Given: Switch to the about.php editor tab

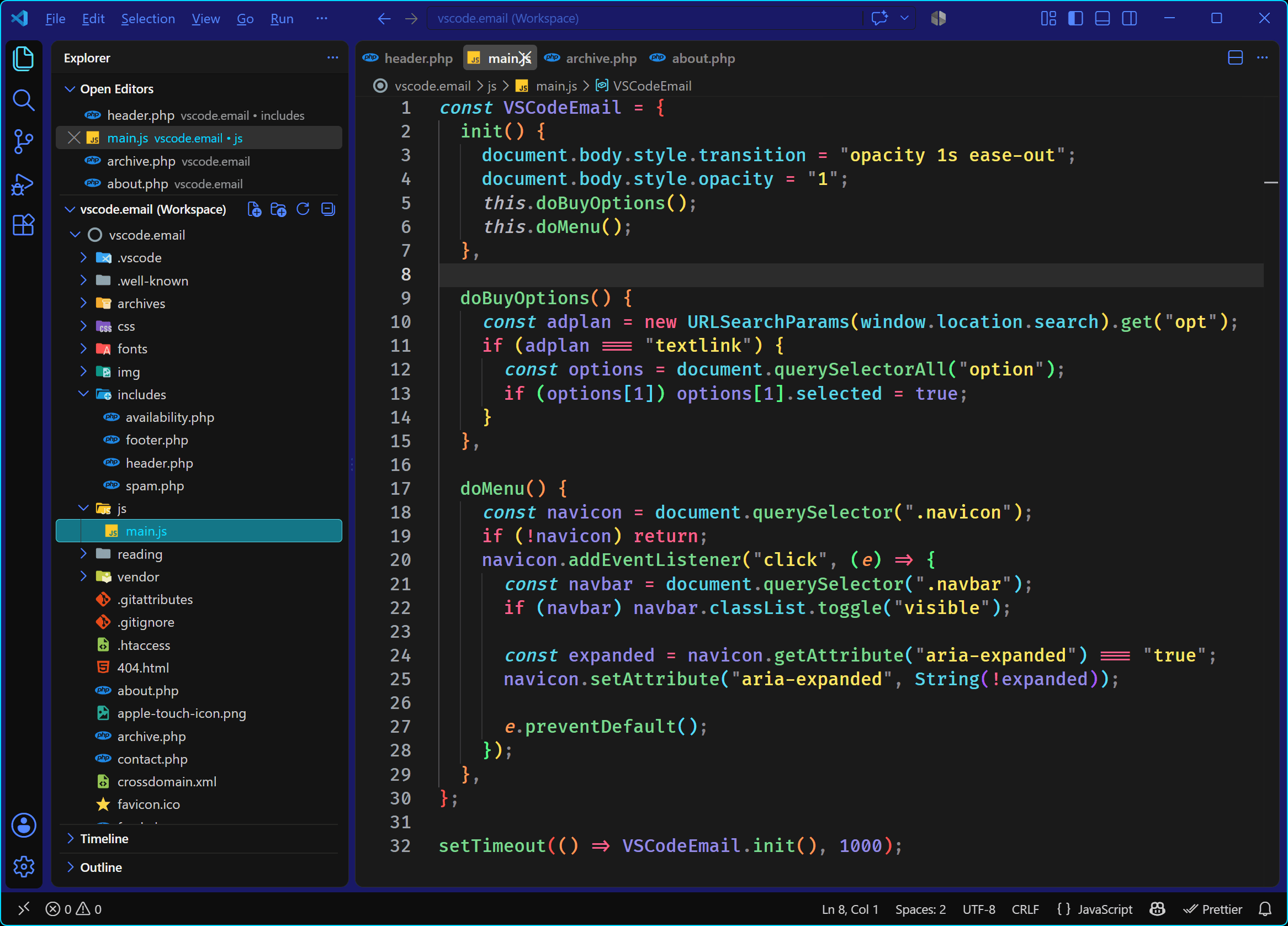Looking at the screenshot, I should click(693, 58).
